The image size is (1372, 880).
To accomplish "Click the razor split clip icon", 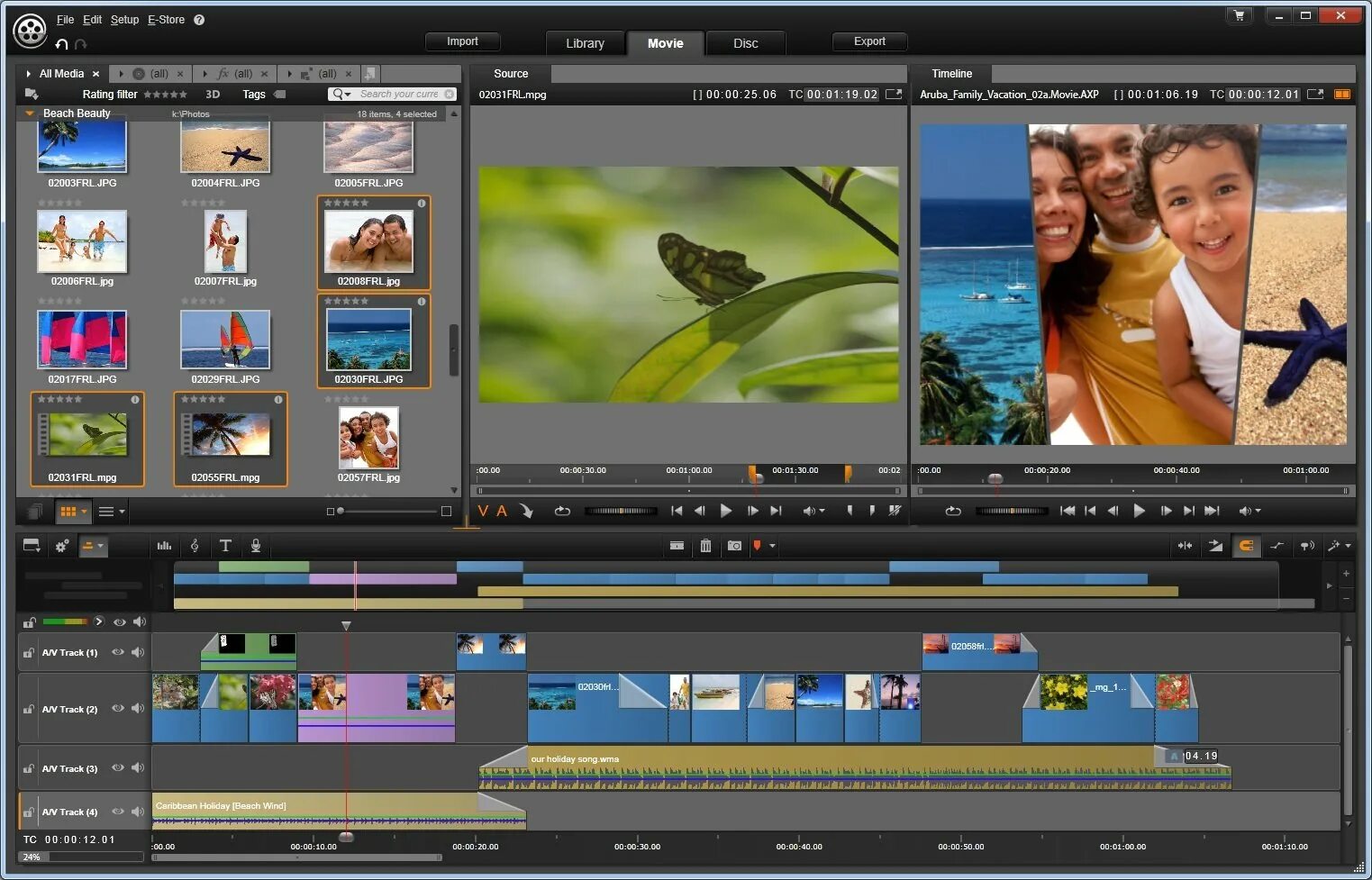I will 677,546.
